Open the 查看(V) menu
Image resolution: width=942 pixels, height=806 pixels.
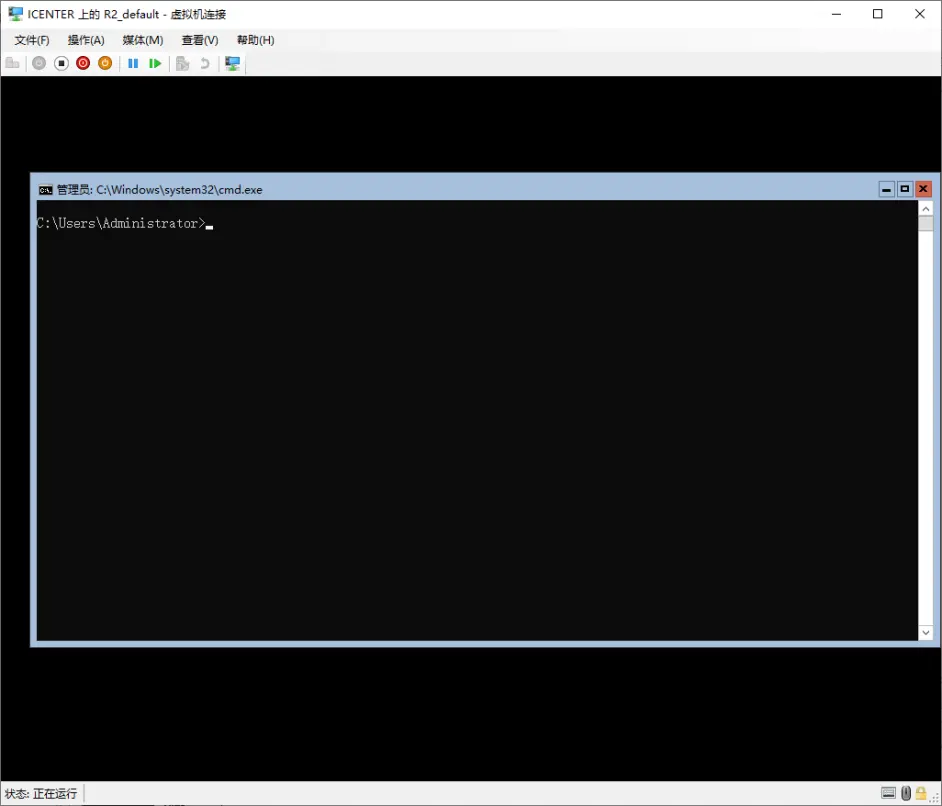click(x=200, y=40)
